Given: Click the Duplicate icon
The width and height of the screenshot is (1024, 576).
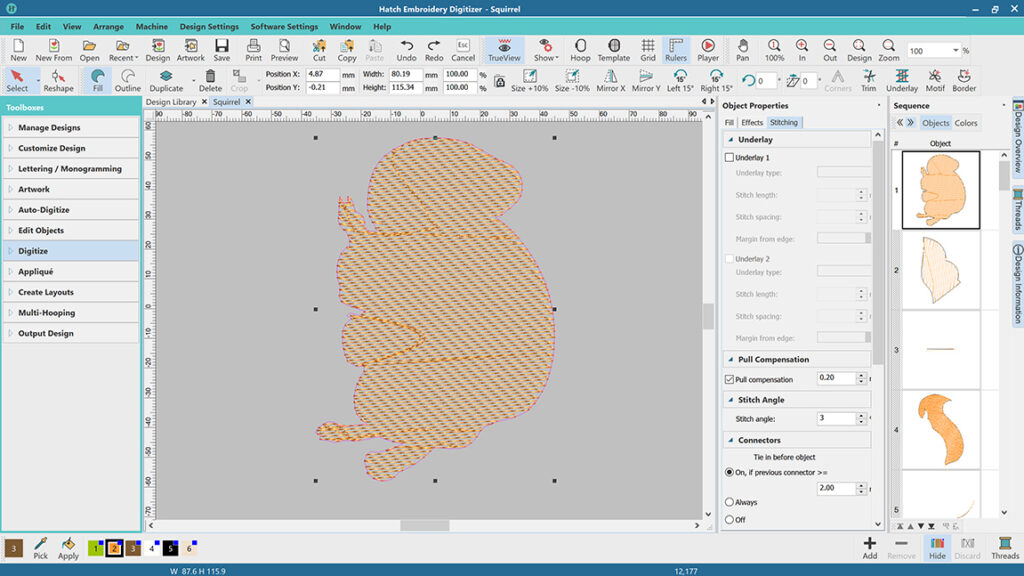Looking at the screenshot, I should [x=166, y=80].
